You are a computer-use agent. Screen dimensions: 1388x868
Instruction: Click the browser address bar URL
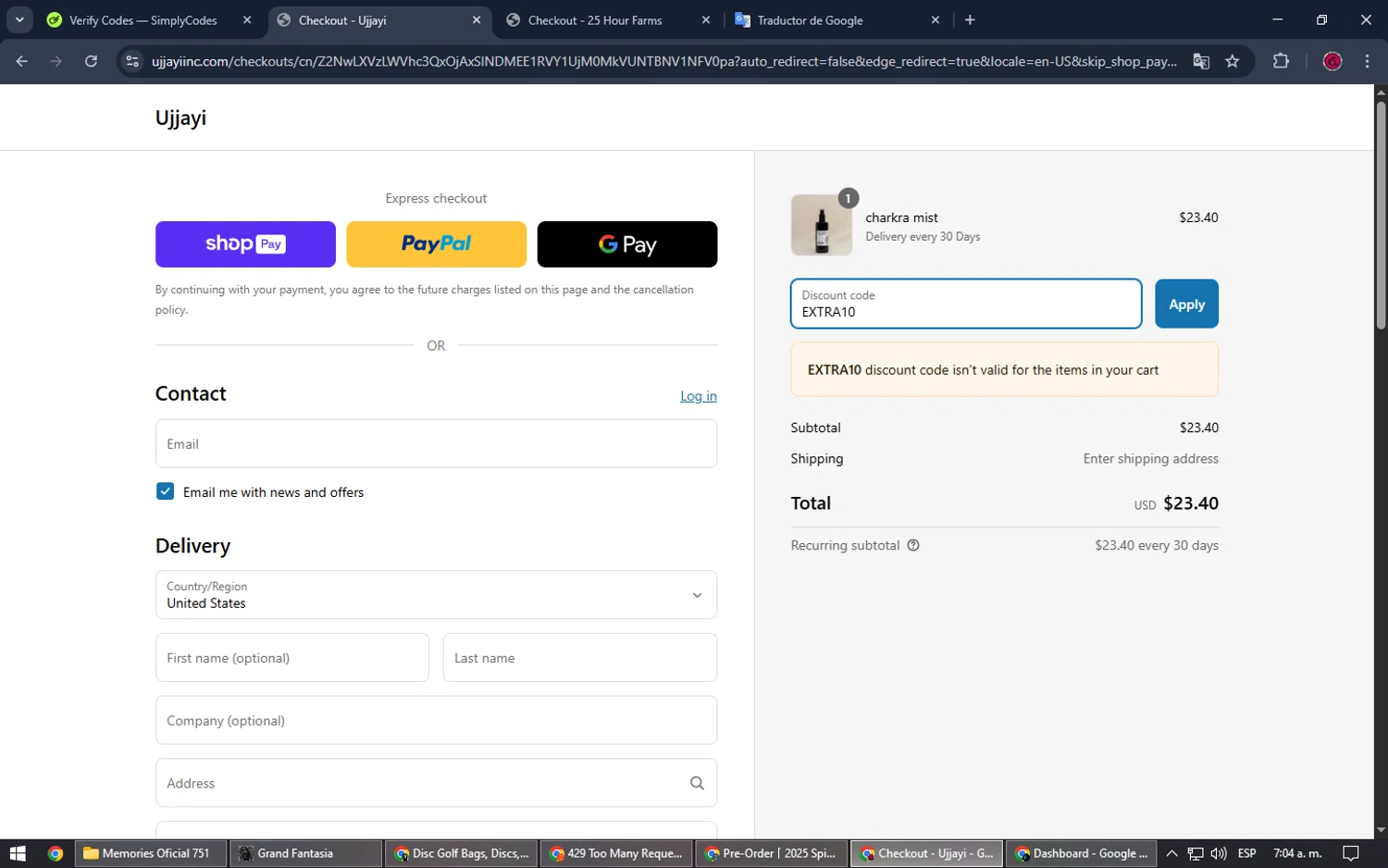coord(663,61)
